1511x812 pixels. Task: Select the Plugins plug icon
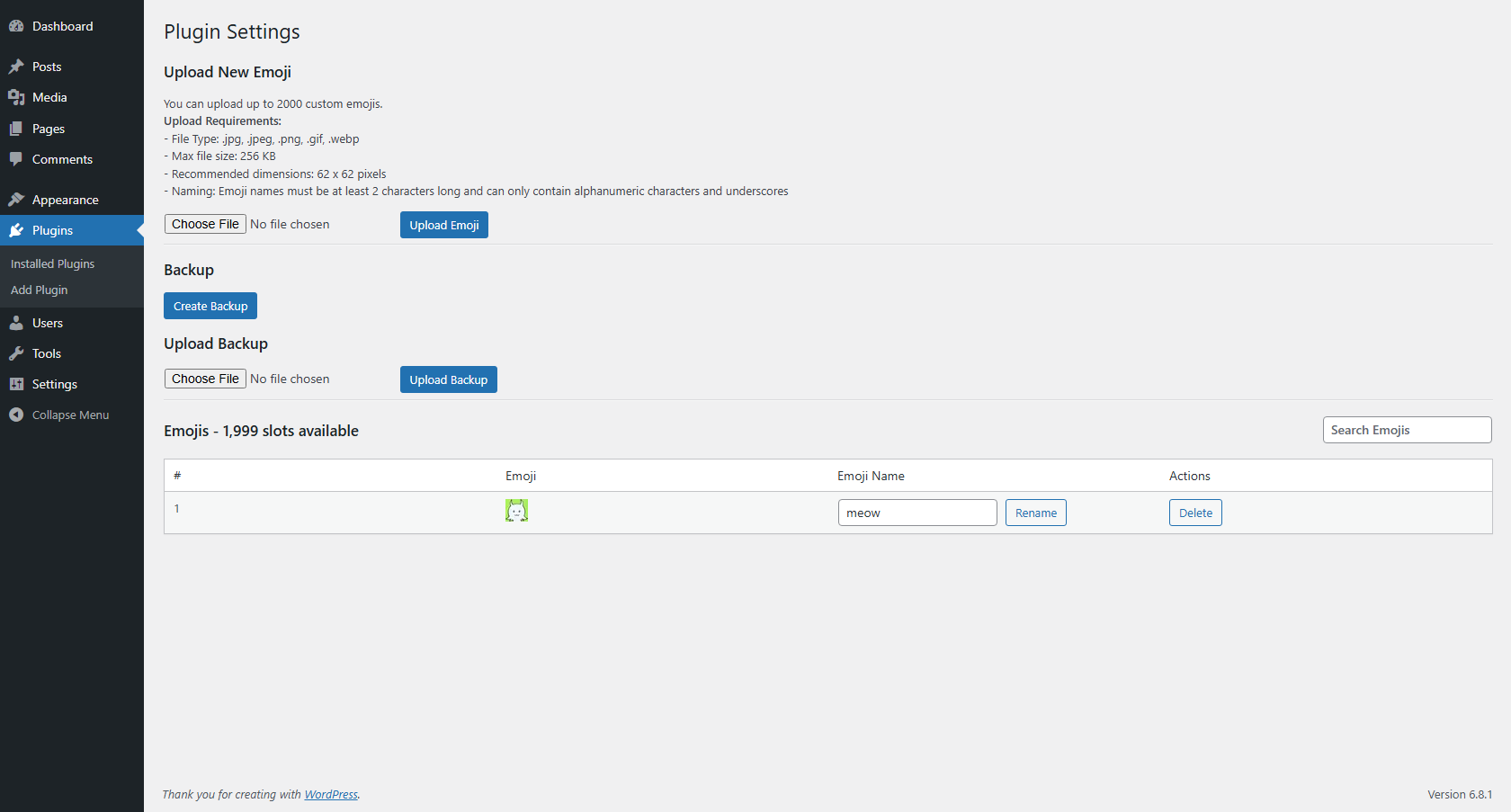tap(16, 229)
